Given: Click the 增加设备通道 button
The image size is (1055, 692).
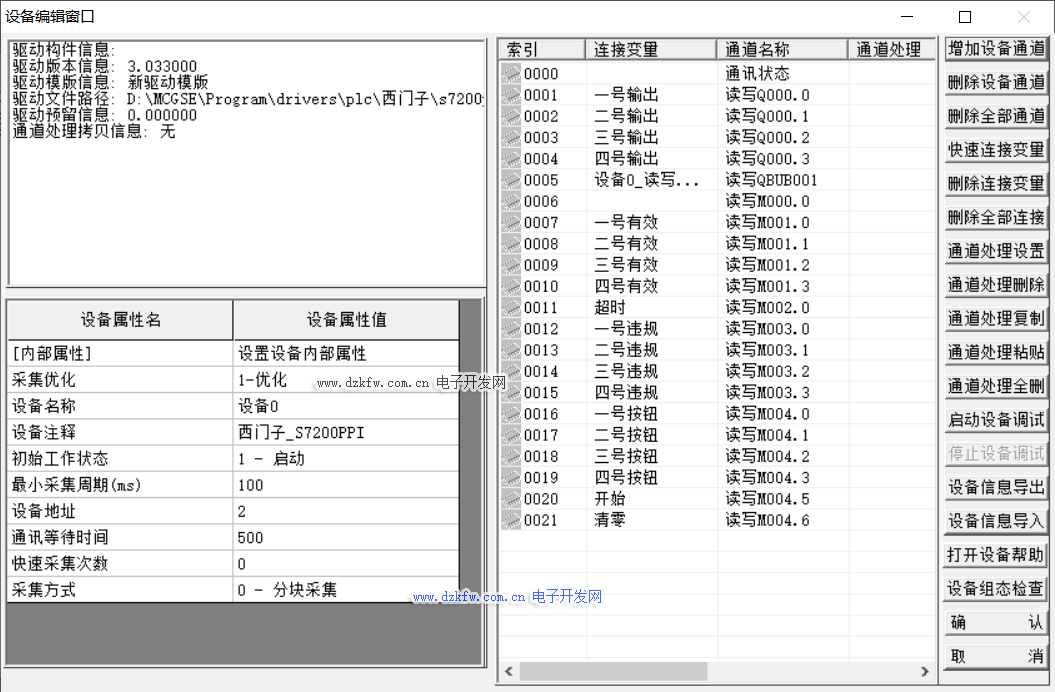Looking at the screenshot, I should click(x=995, y=49).
